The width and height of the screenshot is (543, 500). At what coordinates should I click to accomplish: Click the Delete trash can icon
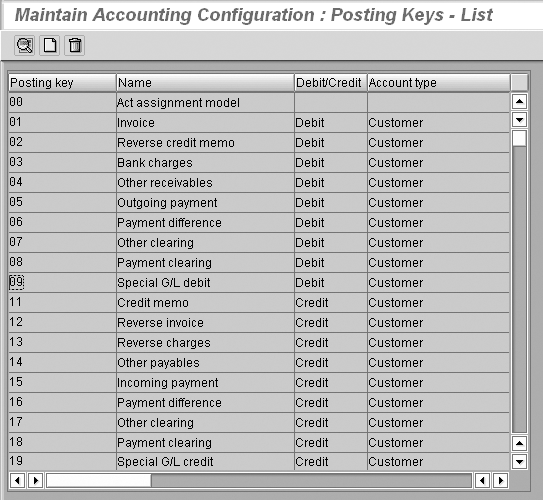(x=74, y=45)
